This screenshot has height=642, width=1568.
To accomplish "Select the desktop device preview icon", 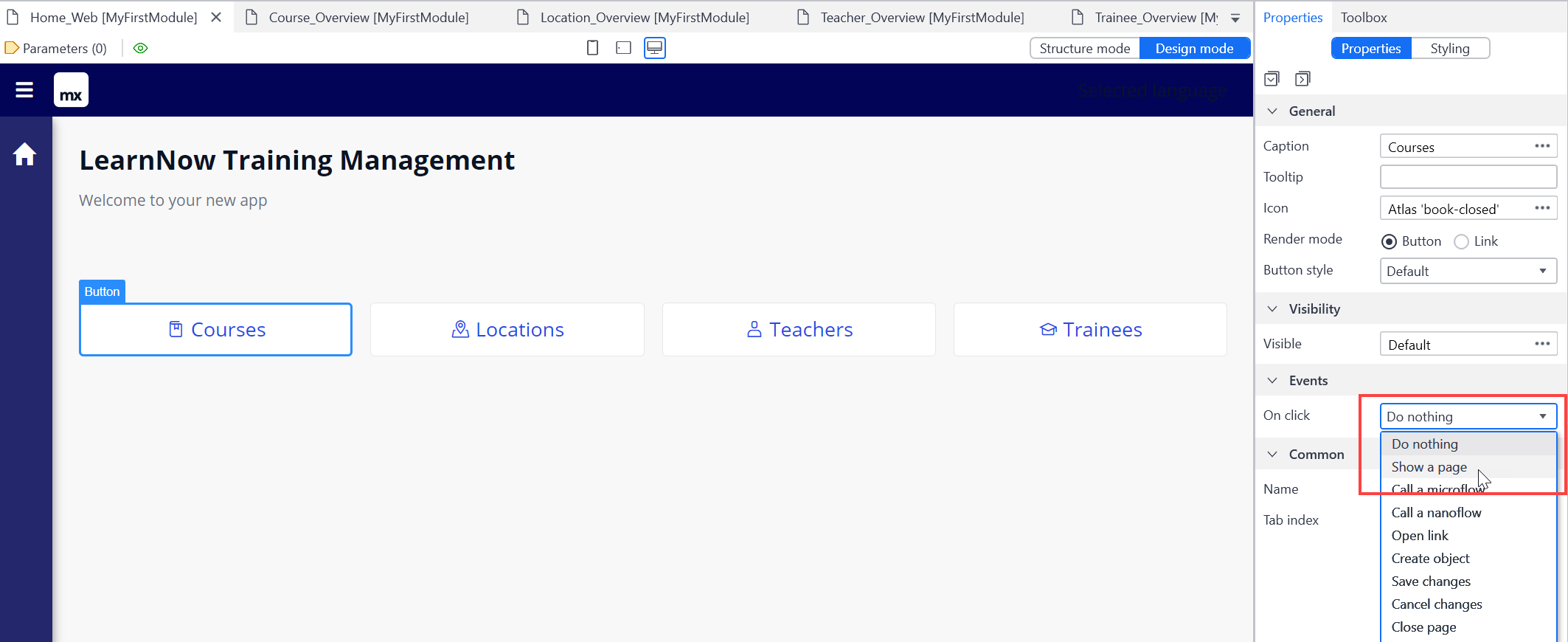I will pyautogui.click(x=655, y=48).
